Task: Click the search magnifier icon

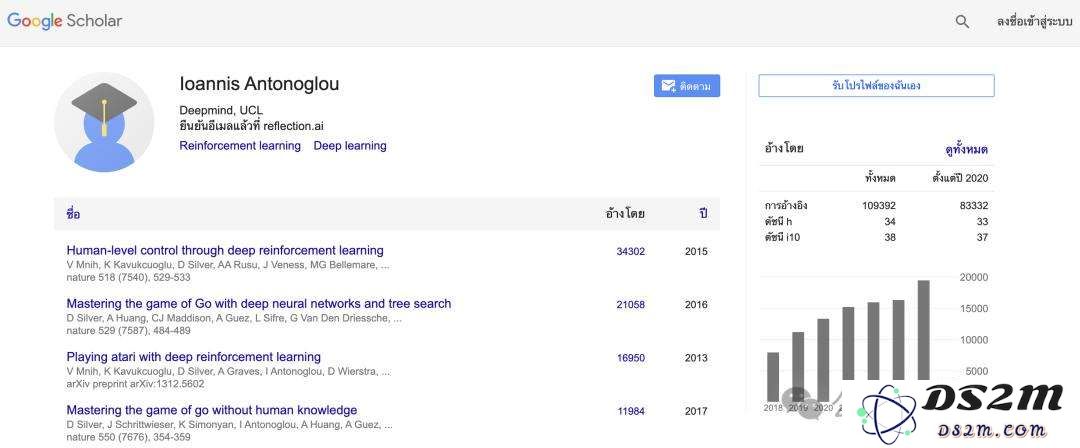Action: tap(962, 22)
